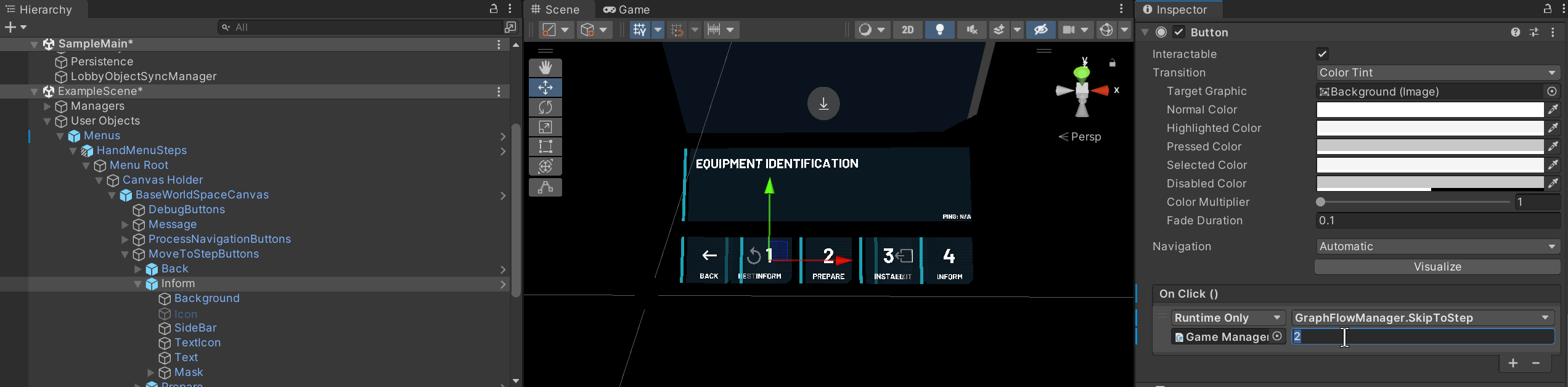Select the Background object in Hierarchy
The image size is (1568, 387).
[x=206, y=299]
